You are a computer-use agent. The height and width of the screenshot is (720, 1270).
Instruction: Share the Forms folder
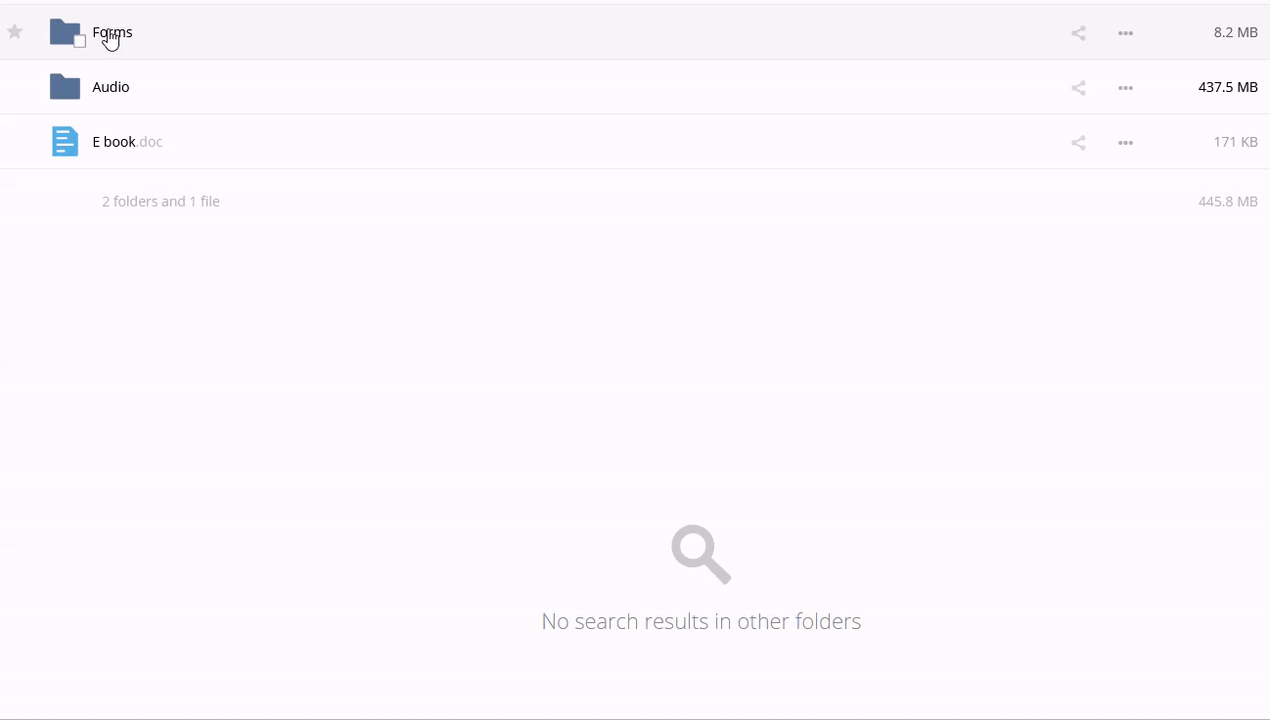1078,33
